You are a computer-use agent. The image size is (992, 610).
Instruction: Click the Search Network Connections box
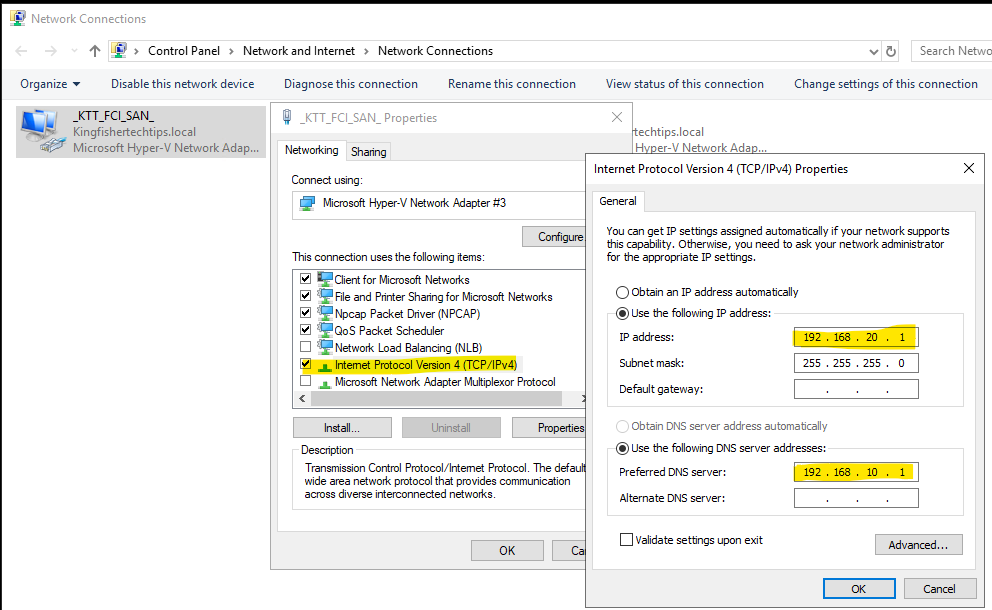pos(952,51)
